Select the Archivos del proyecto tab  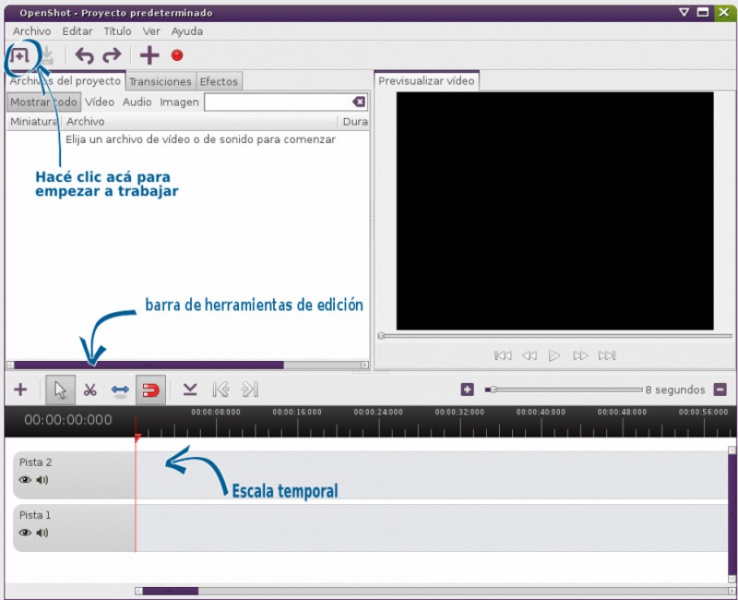65,81
